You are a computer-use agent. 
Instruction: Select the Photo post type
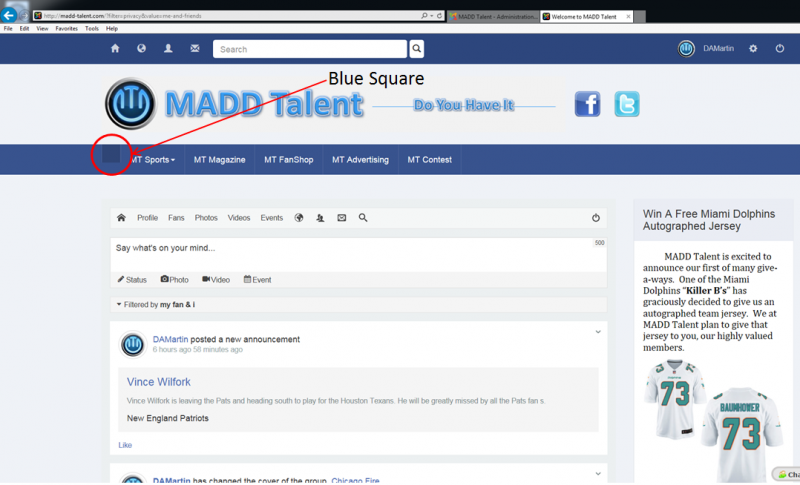pyautogui.click(x=174, y=279)
